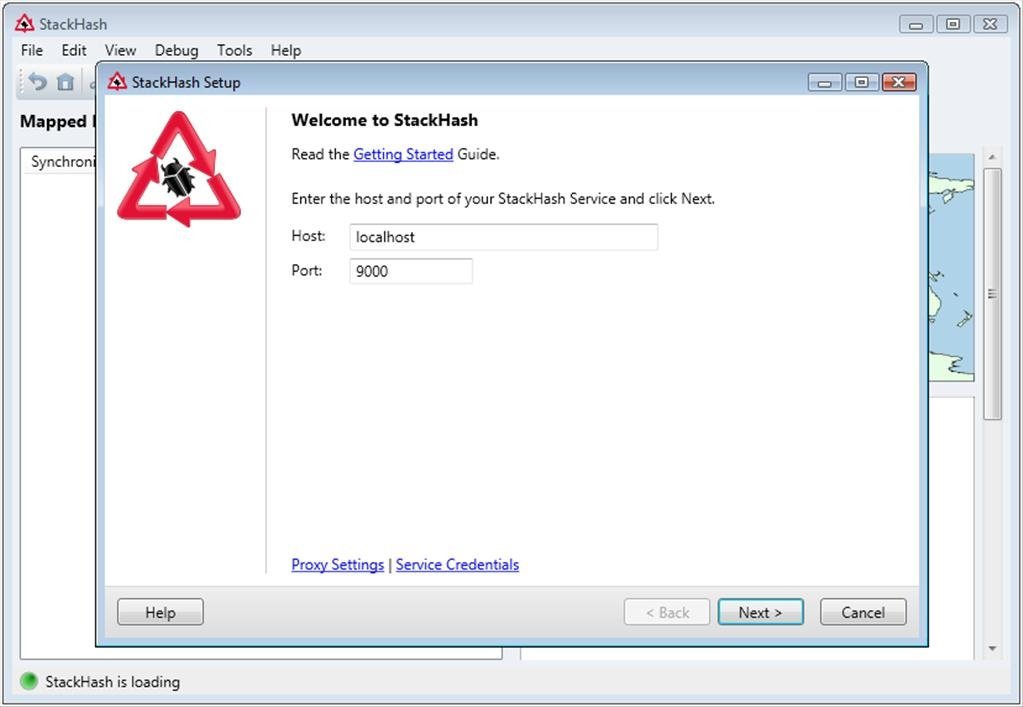Click the "Host:" label
The image size is (1023, 707).
pyautogui.click(x=308, y=235)
